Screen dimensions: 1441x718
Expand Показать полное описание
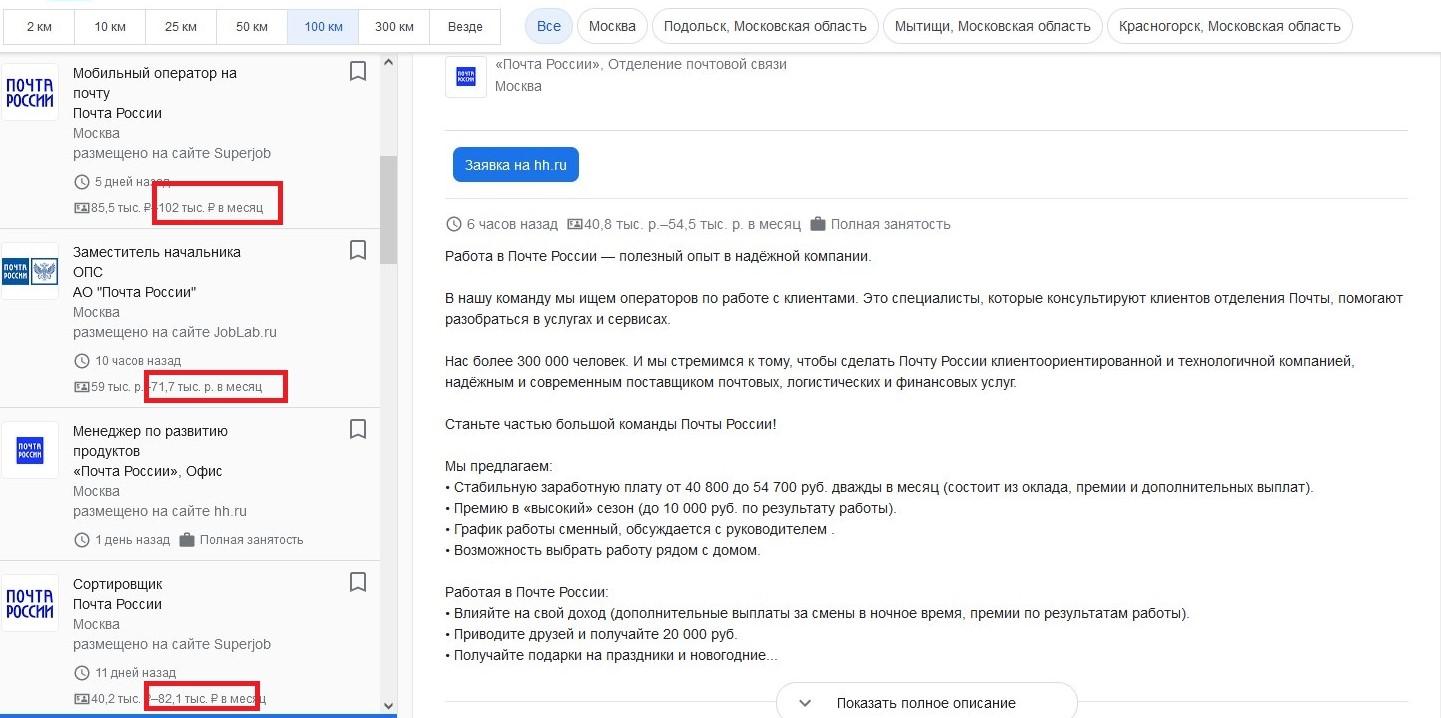926,702
